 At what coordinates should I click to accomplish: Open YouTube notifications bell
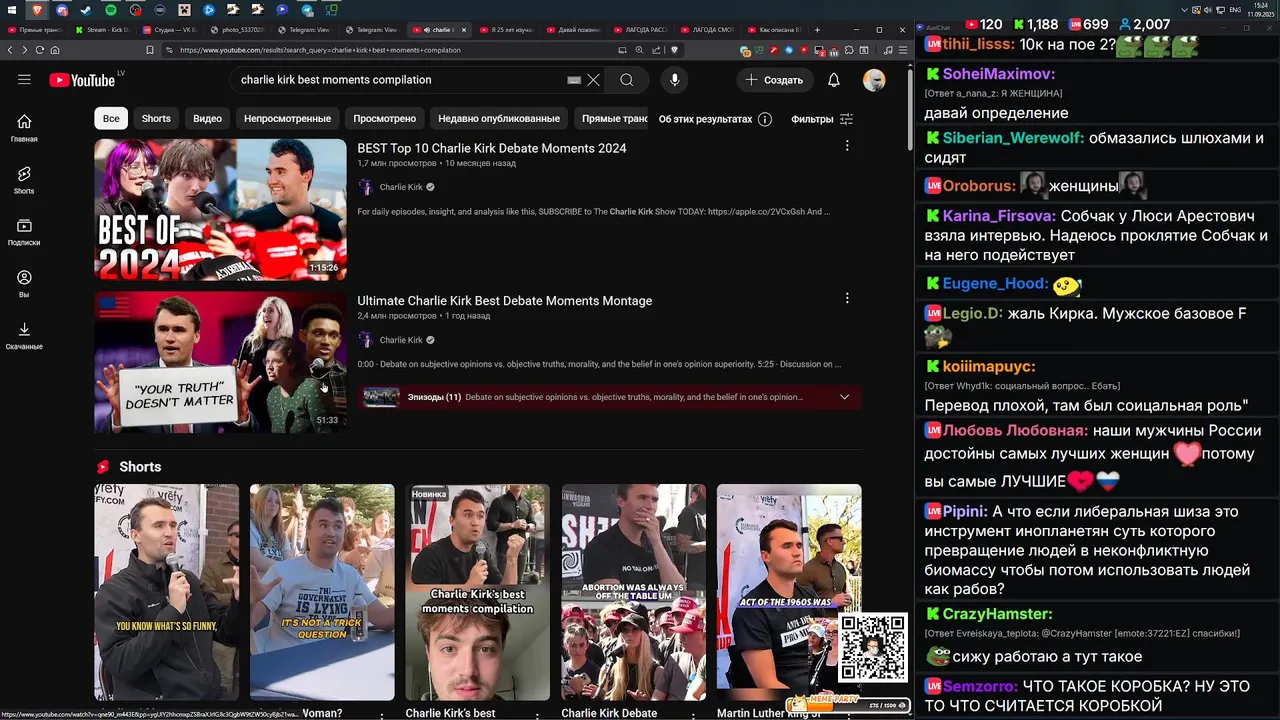833,80
